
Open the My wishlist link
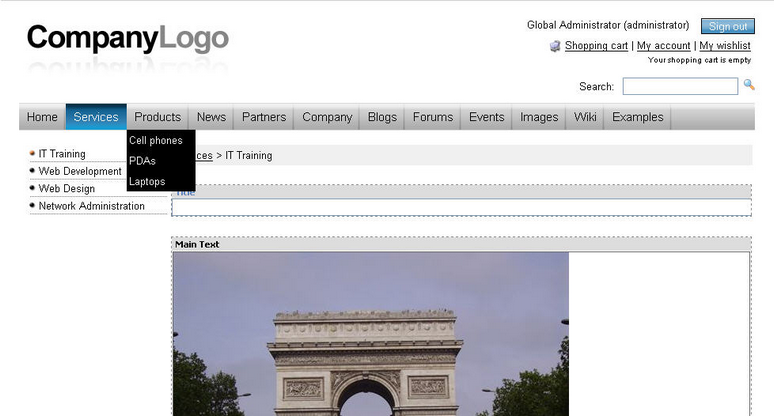(725, 45)
